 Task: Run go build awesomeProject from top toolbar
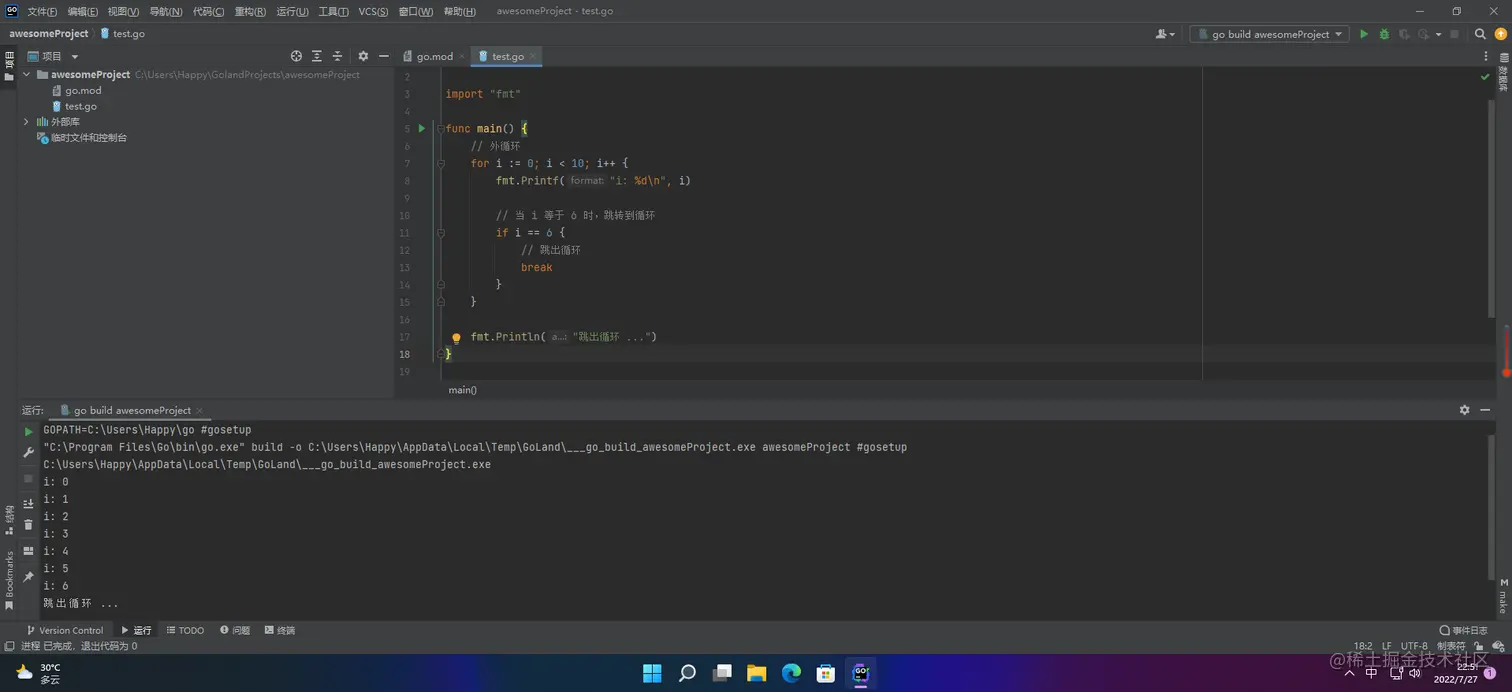point(1363,34)
